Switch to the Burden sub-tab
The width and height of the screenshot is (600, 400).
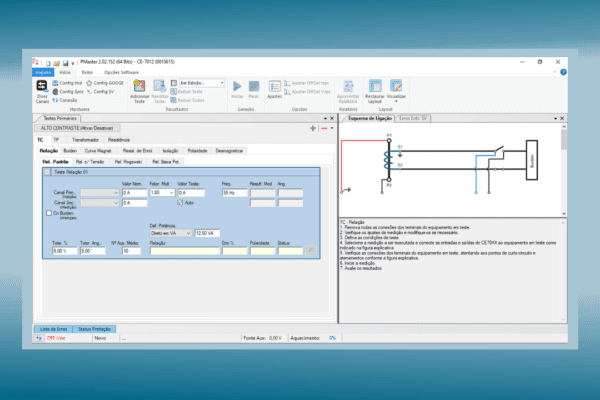coord(70,151)
